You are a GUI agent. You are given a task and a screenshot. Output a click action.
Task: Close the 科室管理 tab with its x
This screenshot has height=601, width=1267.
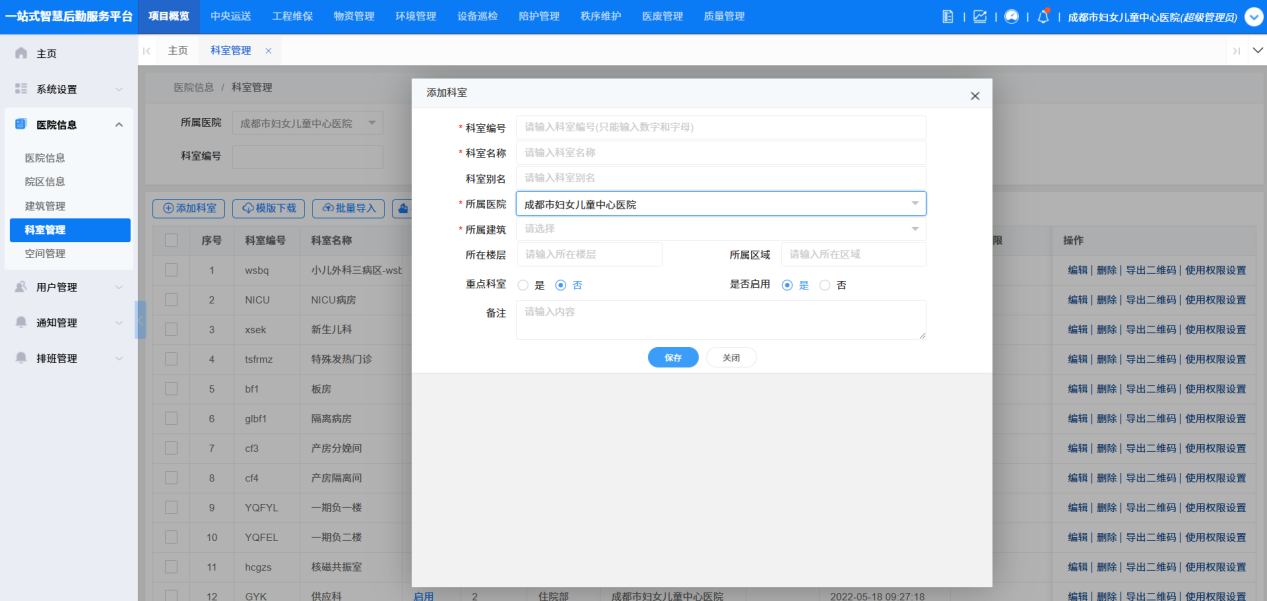pyautogui.click(x=268, y=51)
